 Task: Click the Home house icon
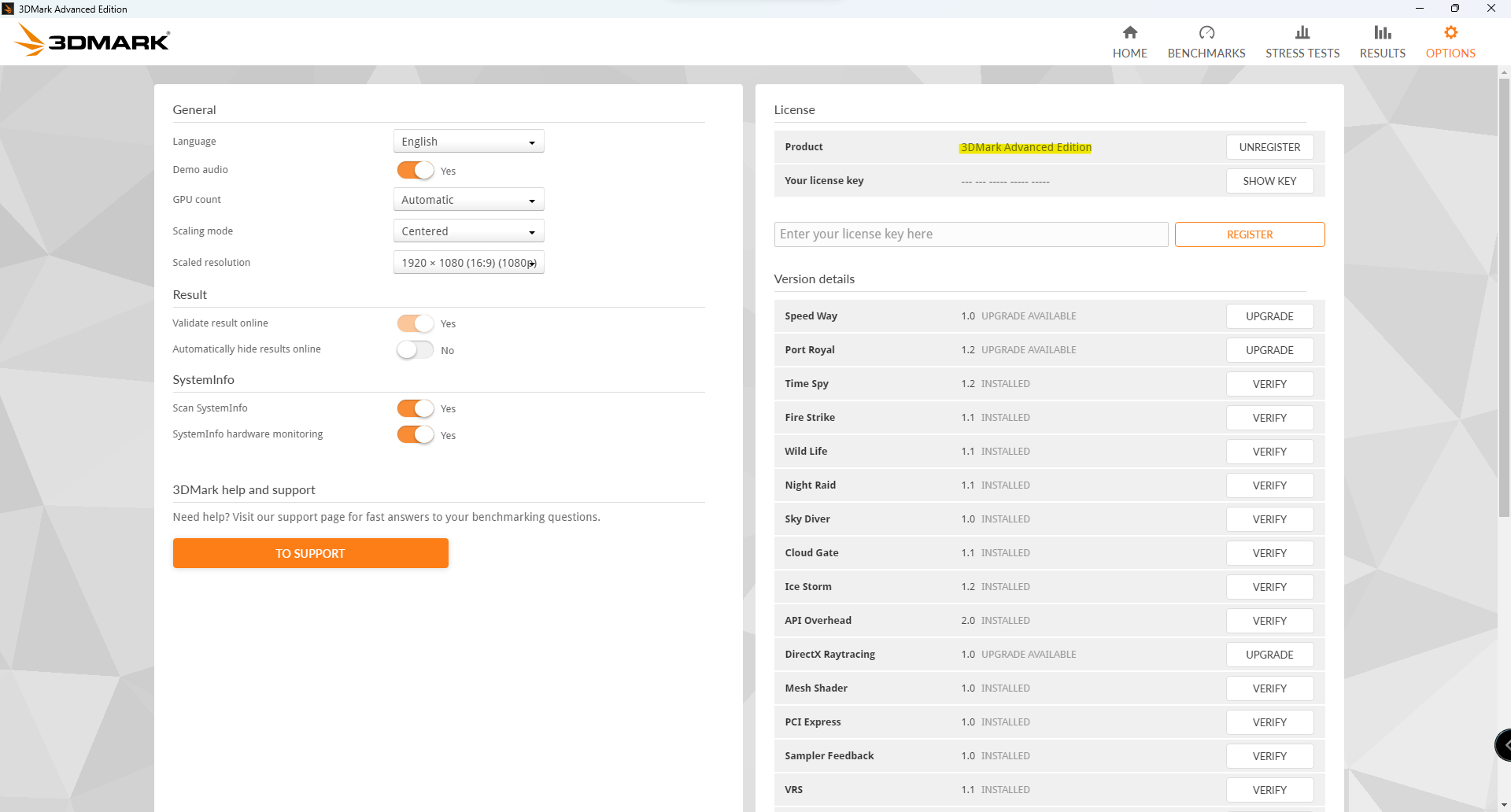pos(1129,32)
